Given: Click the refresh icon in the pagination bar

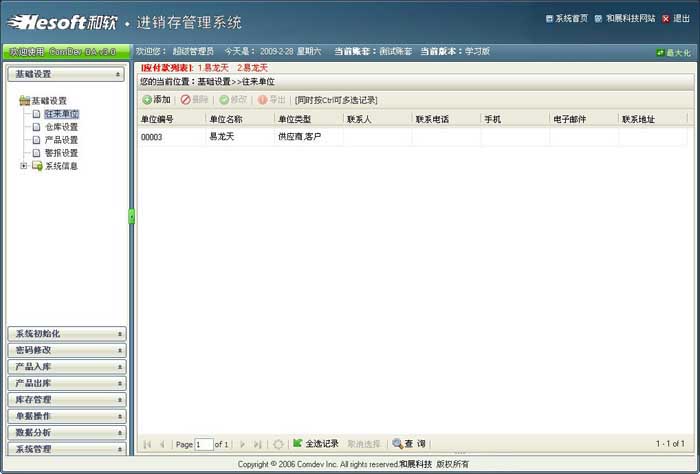Looking at the screenshot, I should pos(279,443).
